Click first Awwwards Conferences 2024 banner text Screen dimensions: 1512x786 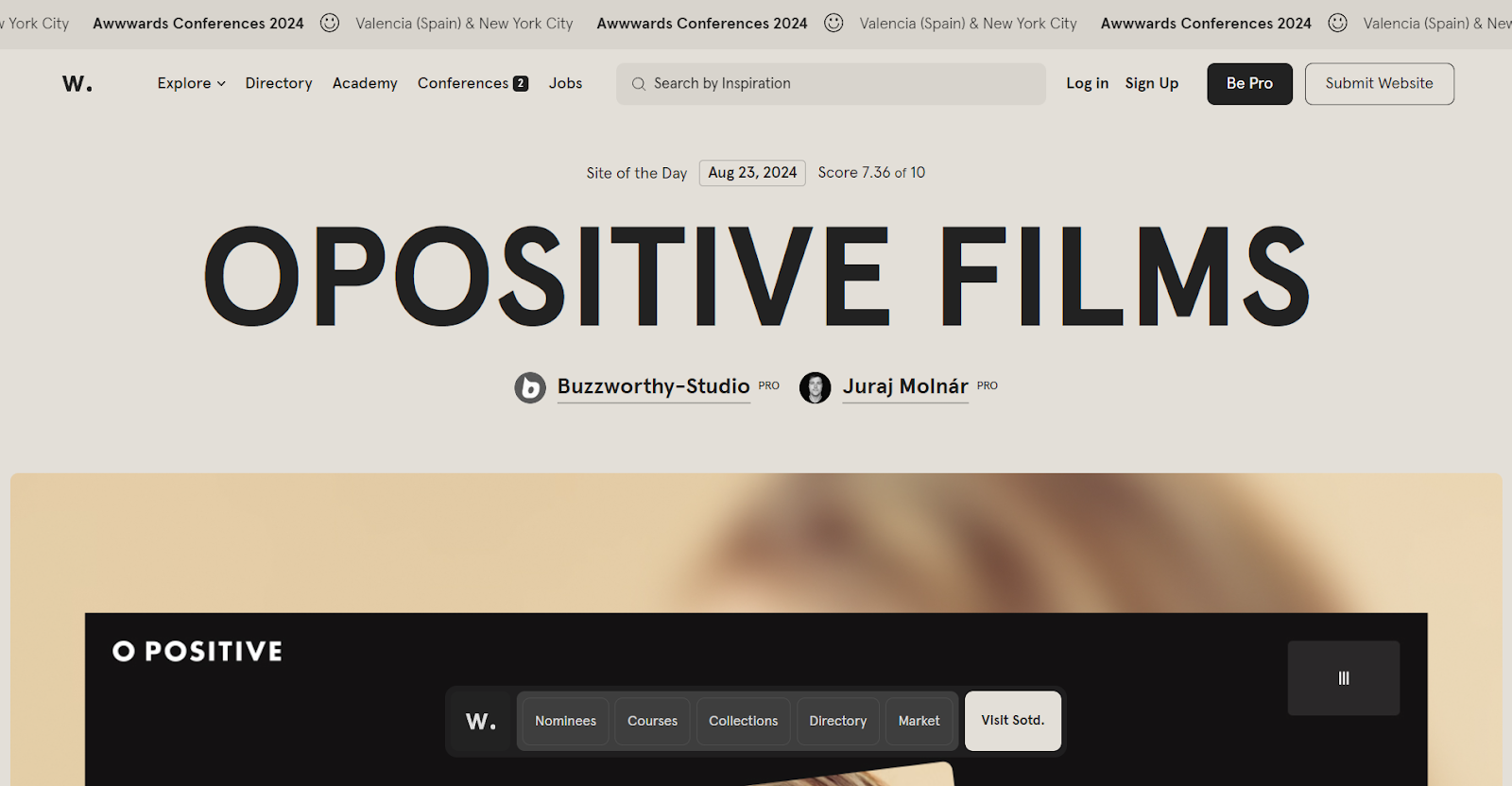click(198, 23)
